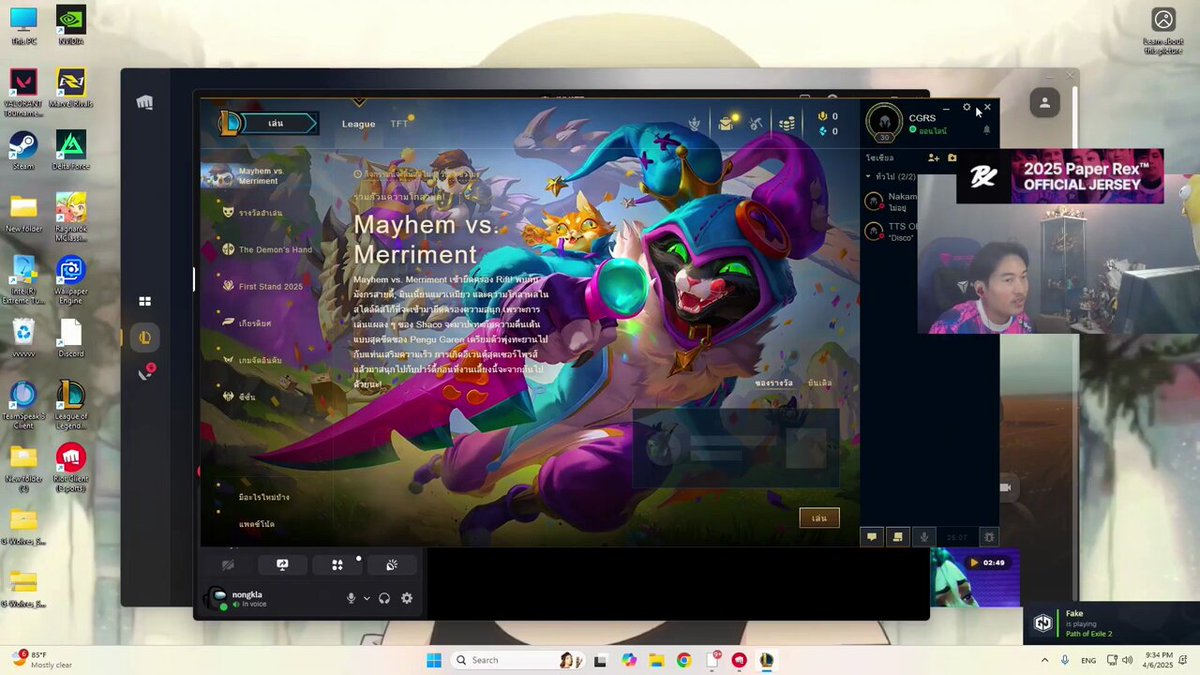Open CGRS profile avatar in League client
This screenshot has height=675, width=1200.
click(x=883, y=122)
